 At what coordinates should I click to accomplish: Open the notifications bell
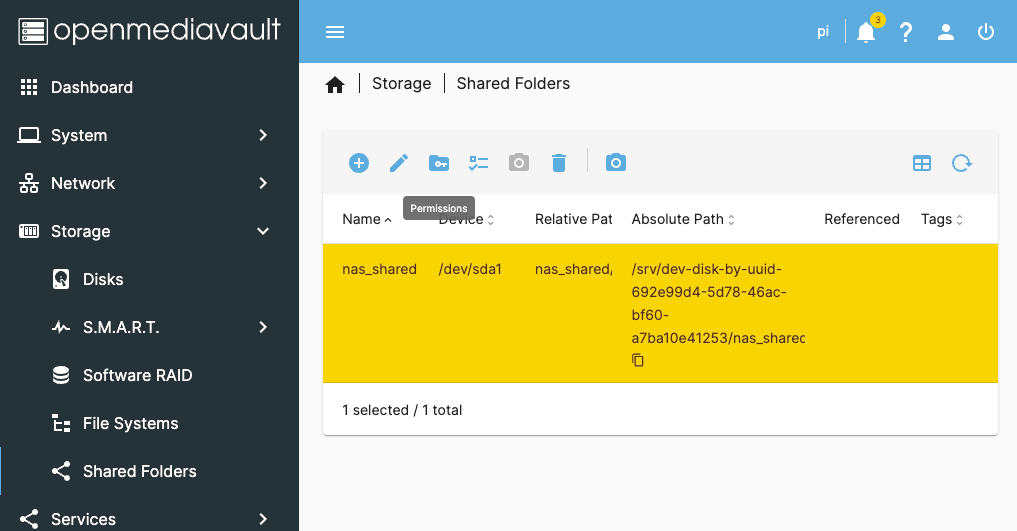point(866,32)
